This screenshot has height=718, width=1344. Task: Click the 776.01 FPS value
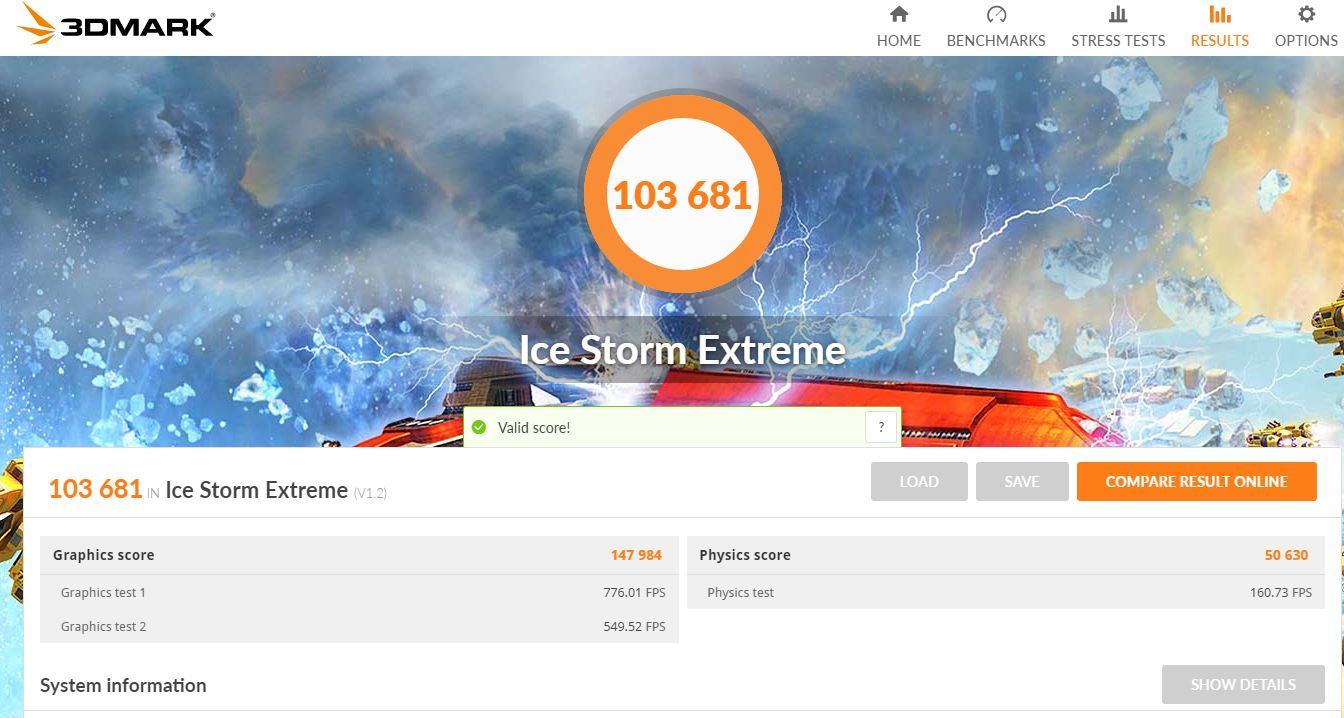coord(634,592)
